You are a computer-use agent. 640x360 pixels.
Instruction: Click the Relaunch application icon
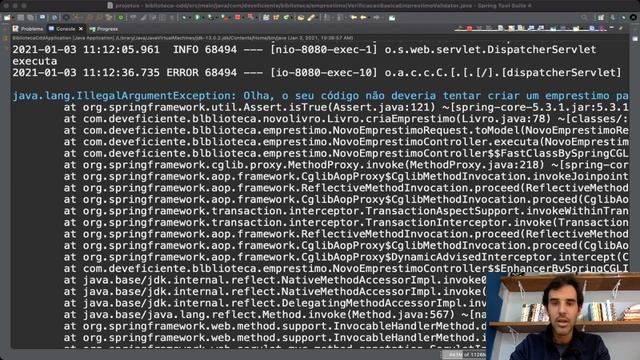250,18
